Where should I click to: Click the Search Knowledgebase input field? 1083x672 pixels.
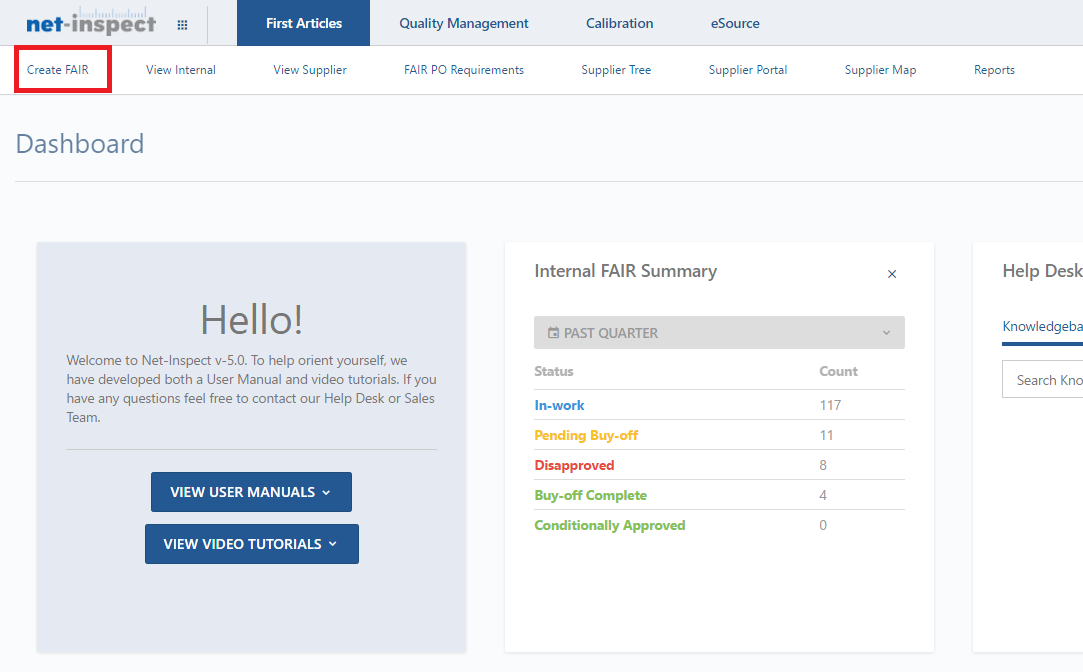point(1042,380)
